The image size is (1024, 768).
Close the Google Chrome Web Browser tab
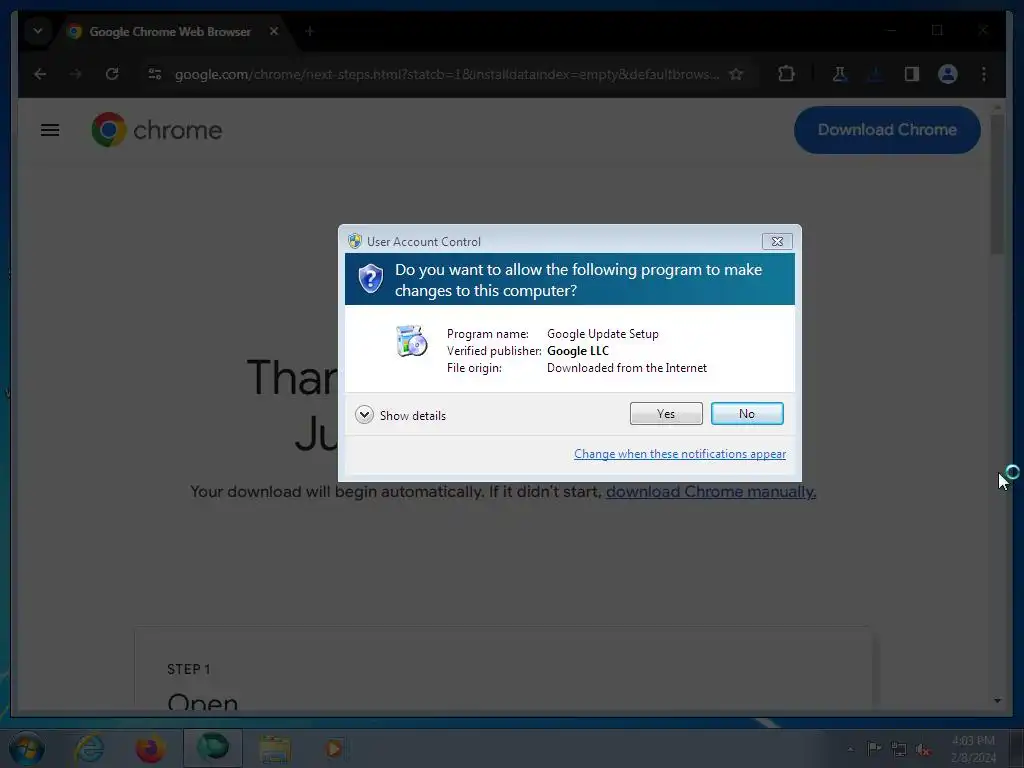tap(274, 31)
